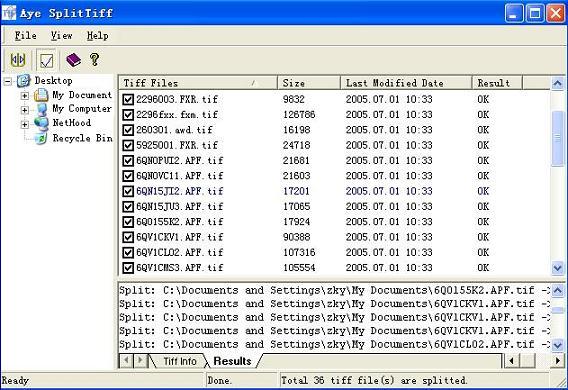Sort by the Size column header

pyautogui.click(x=309, y=83)
